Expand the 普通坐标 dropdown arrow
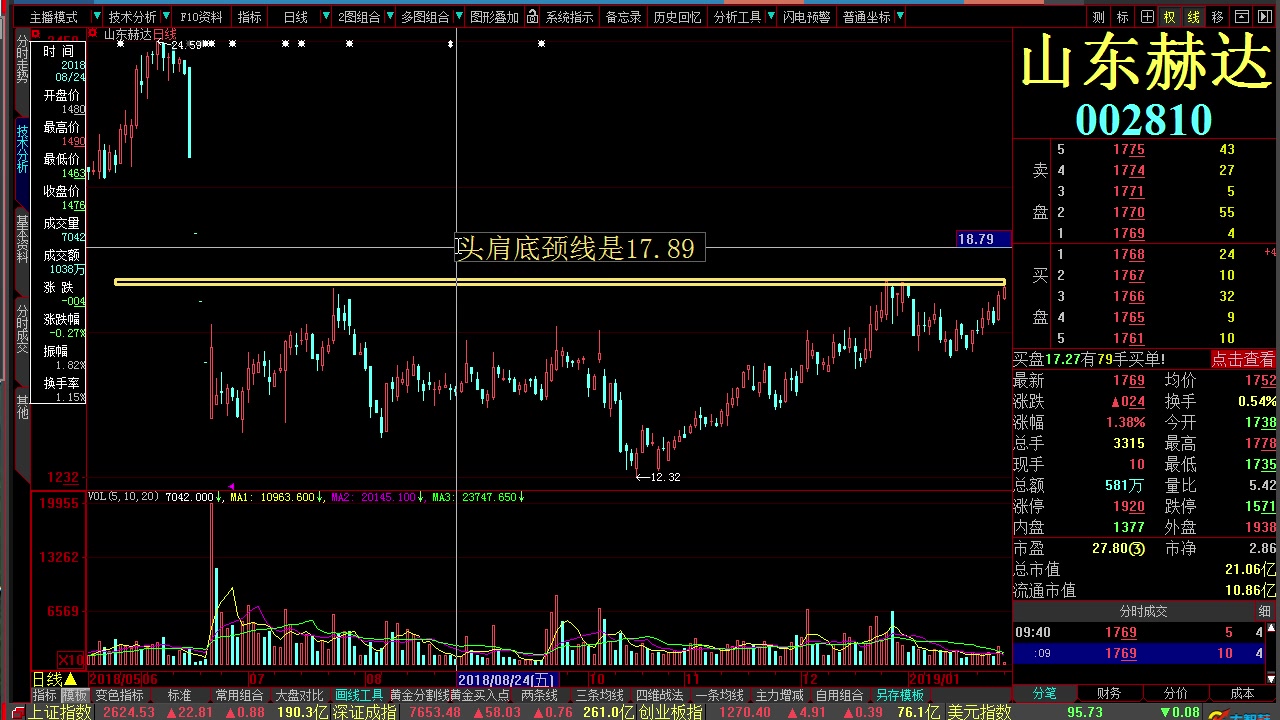The image size is (1280, 720). click(x=900, y=17)
